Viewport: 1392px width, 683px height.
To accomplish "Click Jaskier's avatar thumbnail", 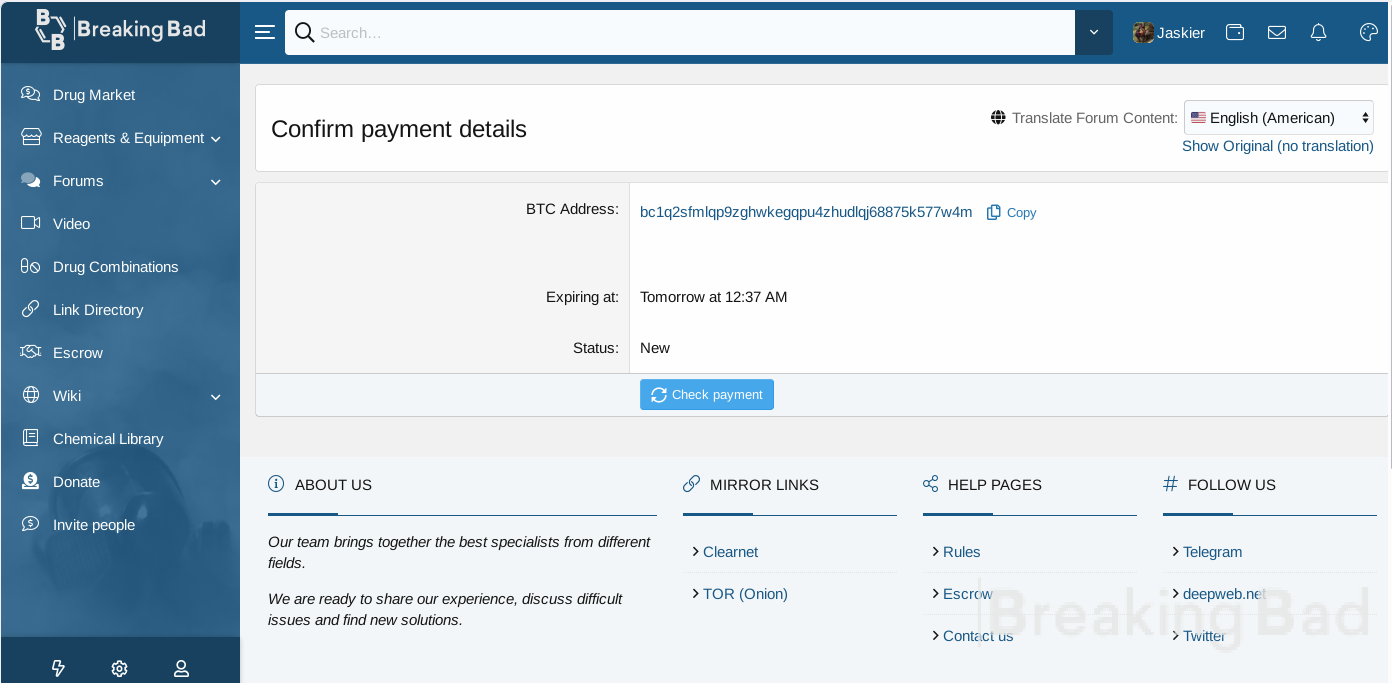I will coord(1143,33).
